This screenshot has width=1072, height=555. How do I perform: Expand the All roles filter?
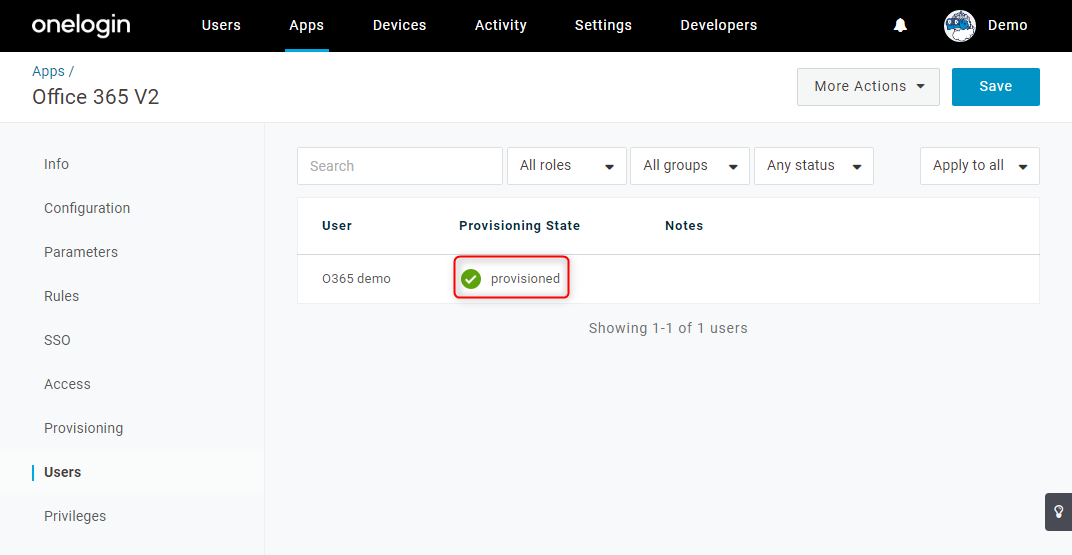(x=567, y=166)
